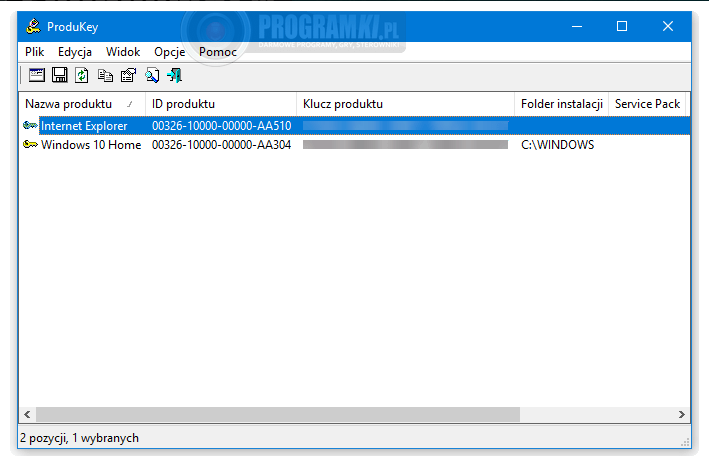
Task: Click the key icon beside Internet Explorer
Action: 30,125
